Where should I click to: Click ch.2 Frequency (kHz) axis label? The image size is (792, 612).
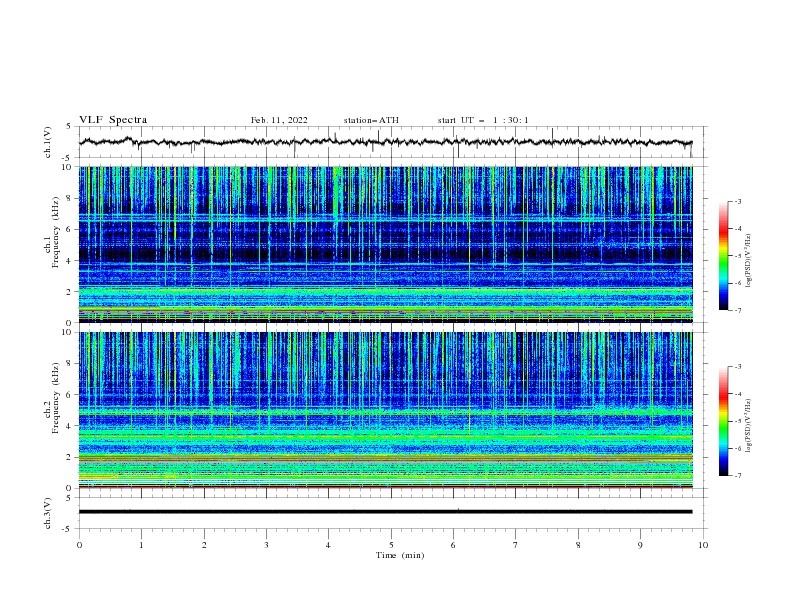pyautogui.click(x=52, y=398)
